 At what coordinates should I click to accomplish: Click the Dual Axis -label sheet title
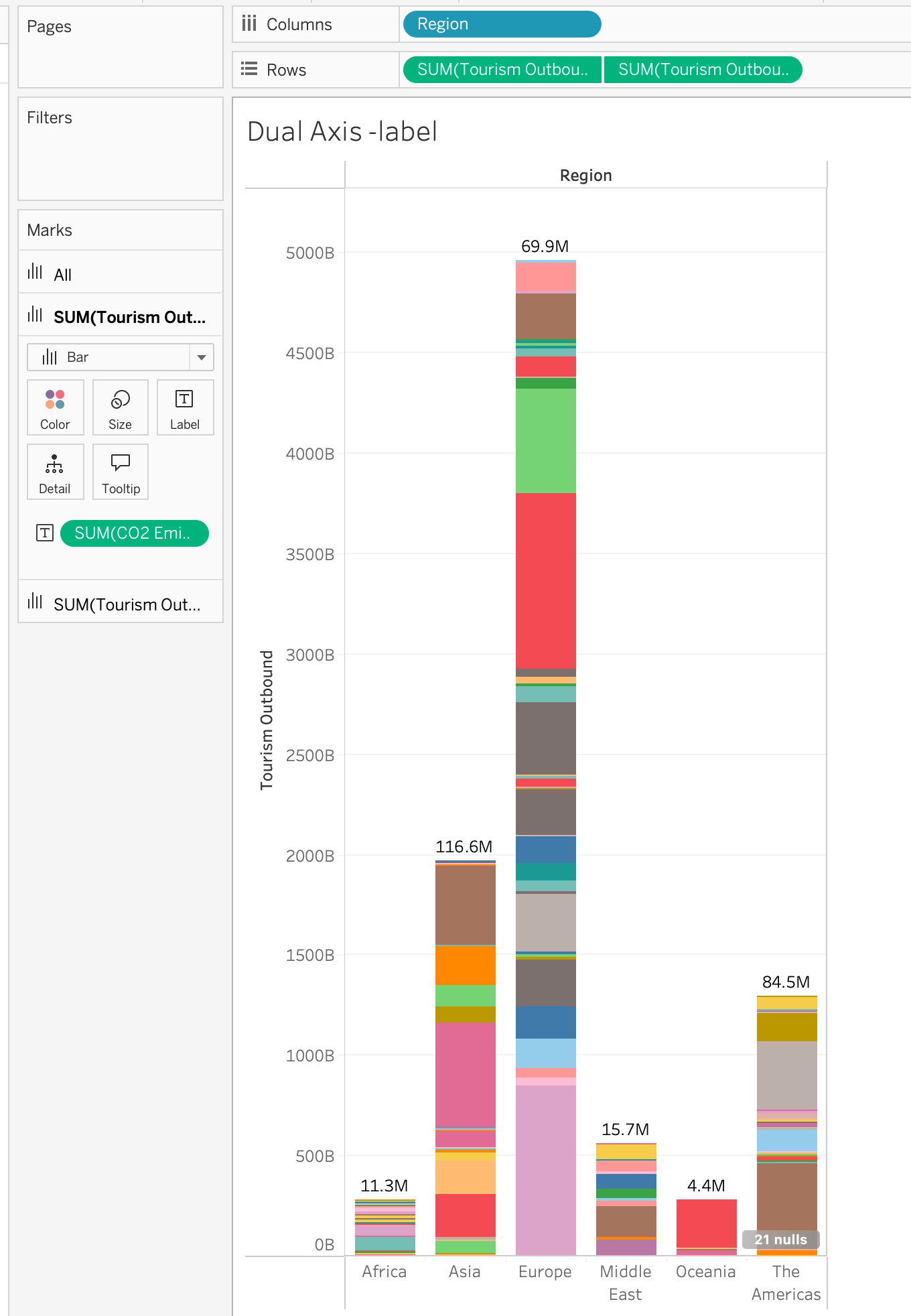point(342,131)
